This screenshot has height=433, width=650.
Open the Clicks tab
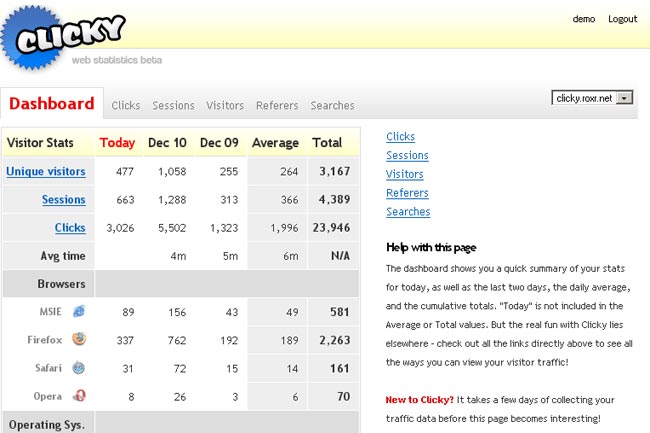126,106
